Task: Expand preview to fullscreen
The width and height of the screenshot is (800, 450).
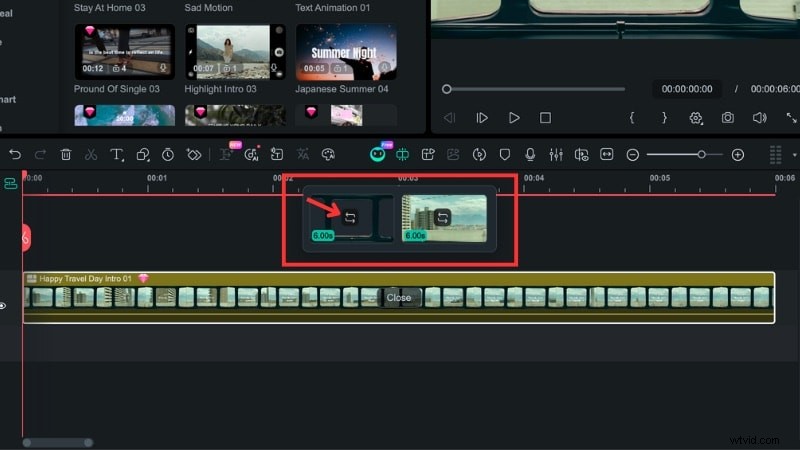Action: pos(791,118)
